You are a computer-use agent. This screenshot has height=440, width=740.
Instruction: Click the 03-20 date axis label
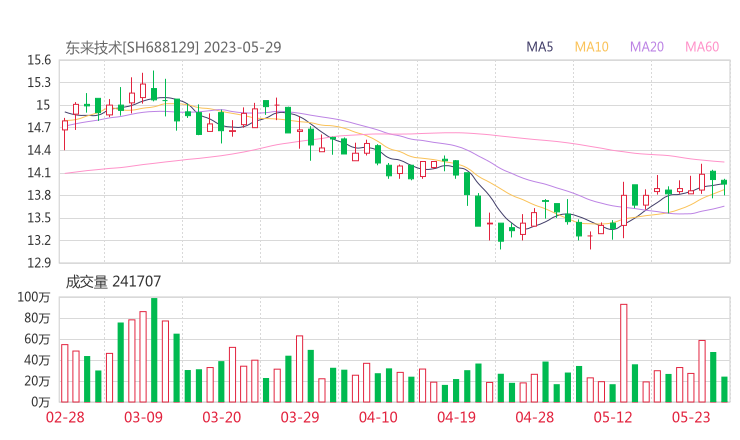222,417
